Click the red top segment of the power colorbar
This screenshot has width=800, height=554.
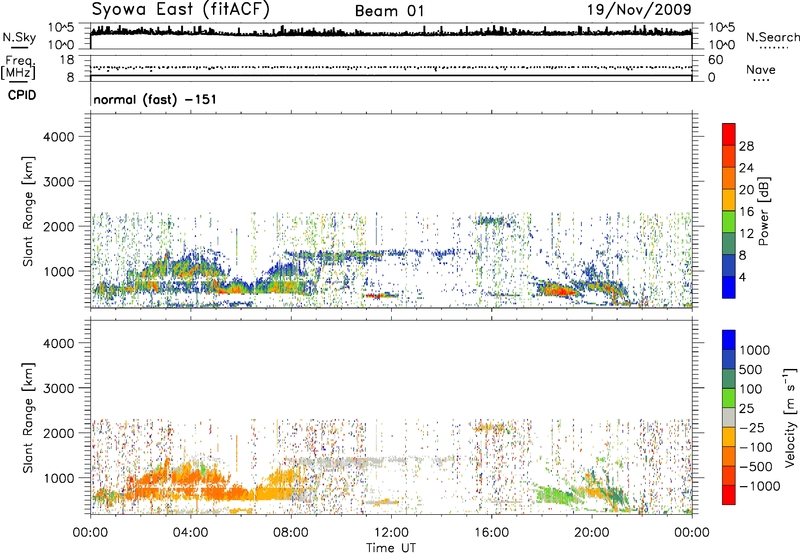click(729, 134)
